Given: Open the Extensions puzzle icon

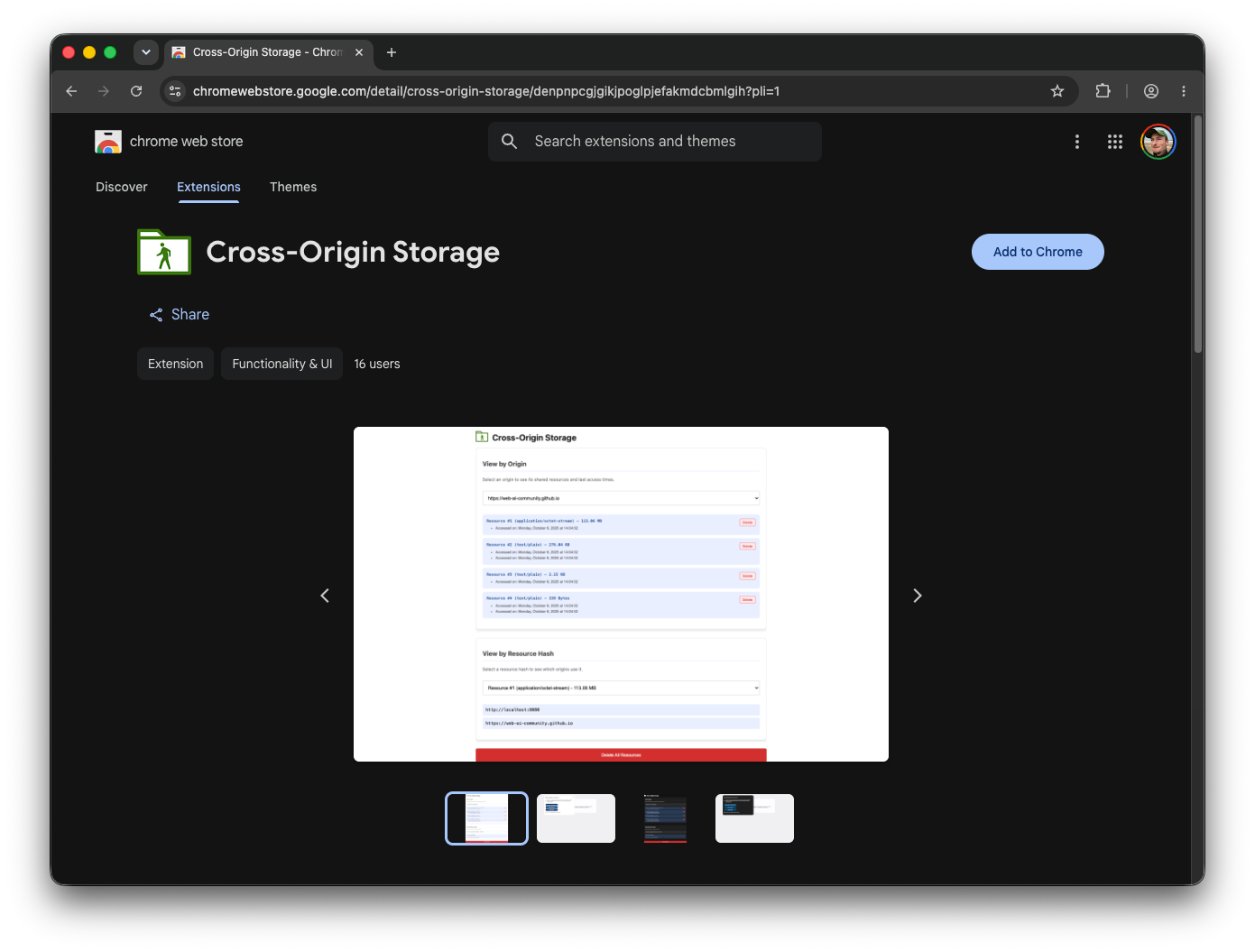Looking at the screenshot, I should (1103, 91).
